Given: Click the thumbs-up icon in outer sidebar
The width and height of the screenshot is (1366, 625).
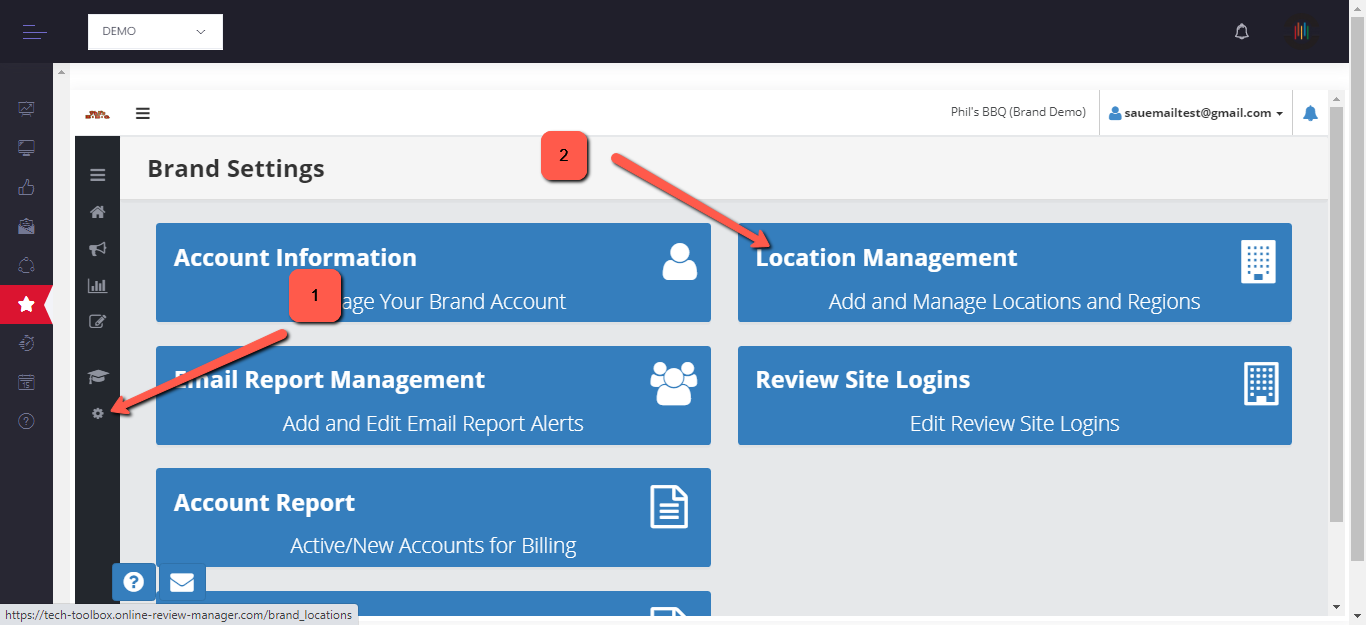Looking at the screenshot, I should point(27,187).
